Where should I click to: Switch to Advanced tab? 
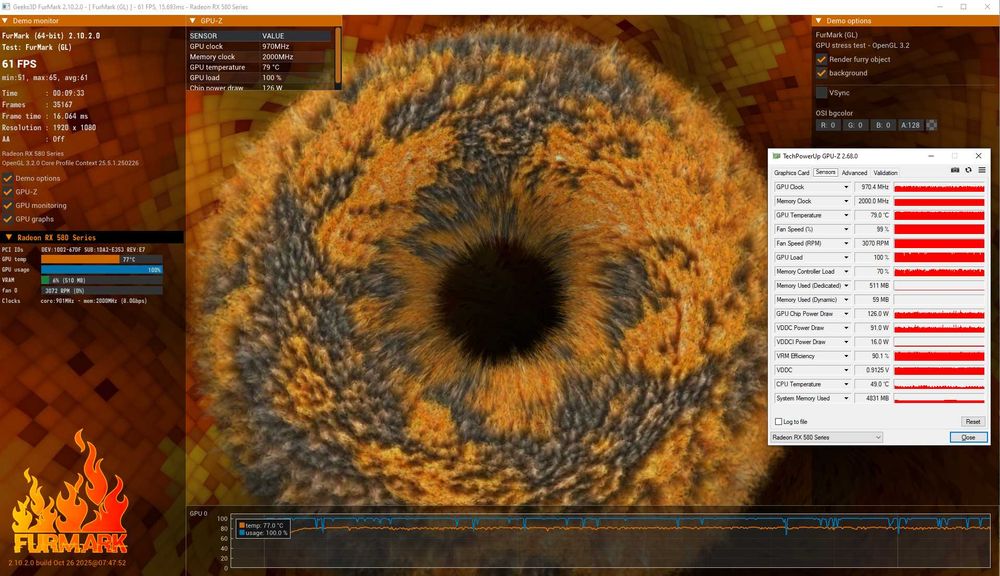(x=854, y=173)
